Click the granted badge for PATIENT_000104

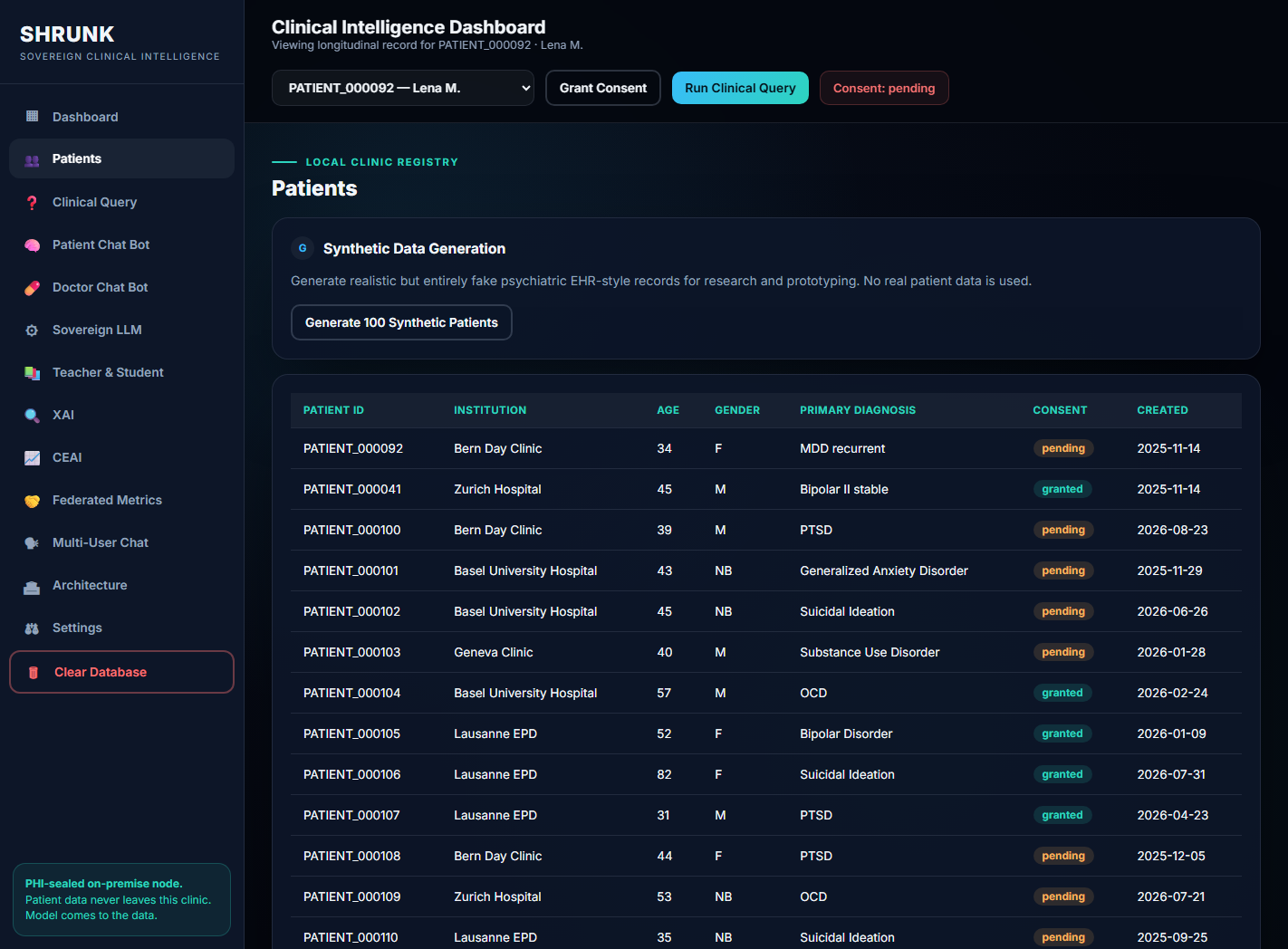coord(1062,693)
